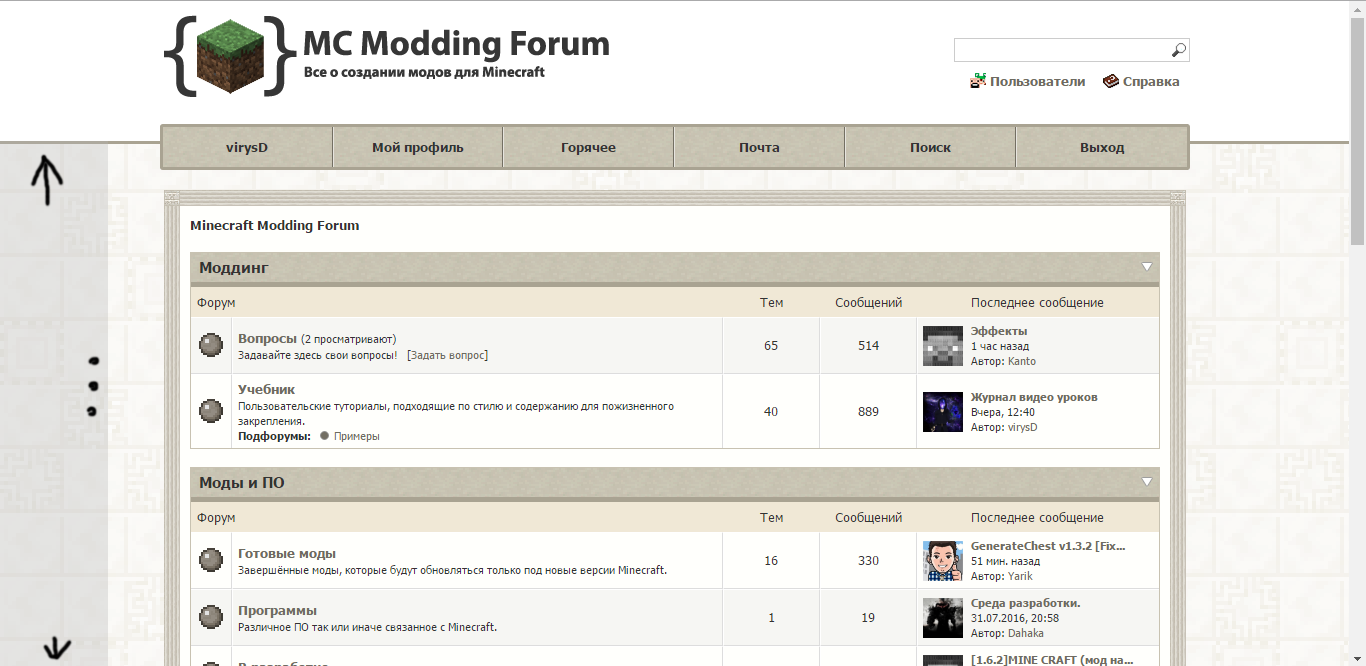This screenshot has width=1366, height=666.
Task: Open the Поиск menu item
Action: 930,147
